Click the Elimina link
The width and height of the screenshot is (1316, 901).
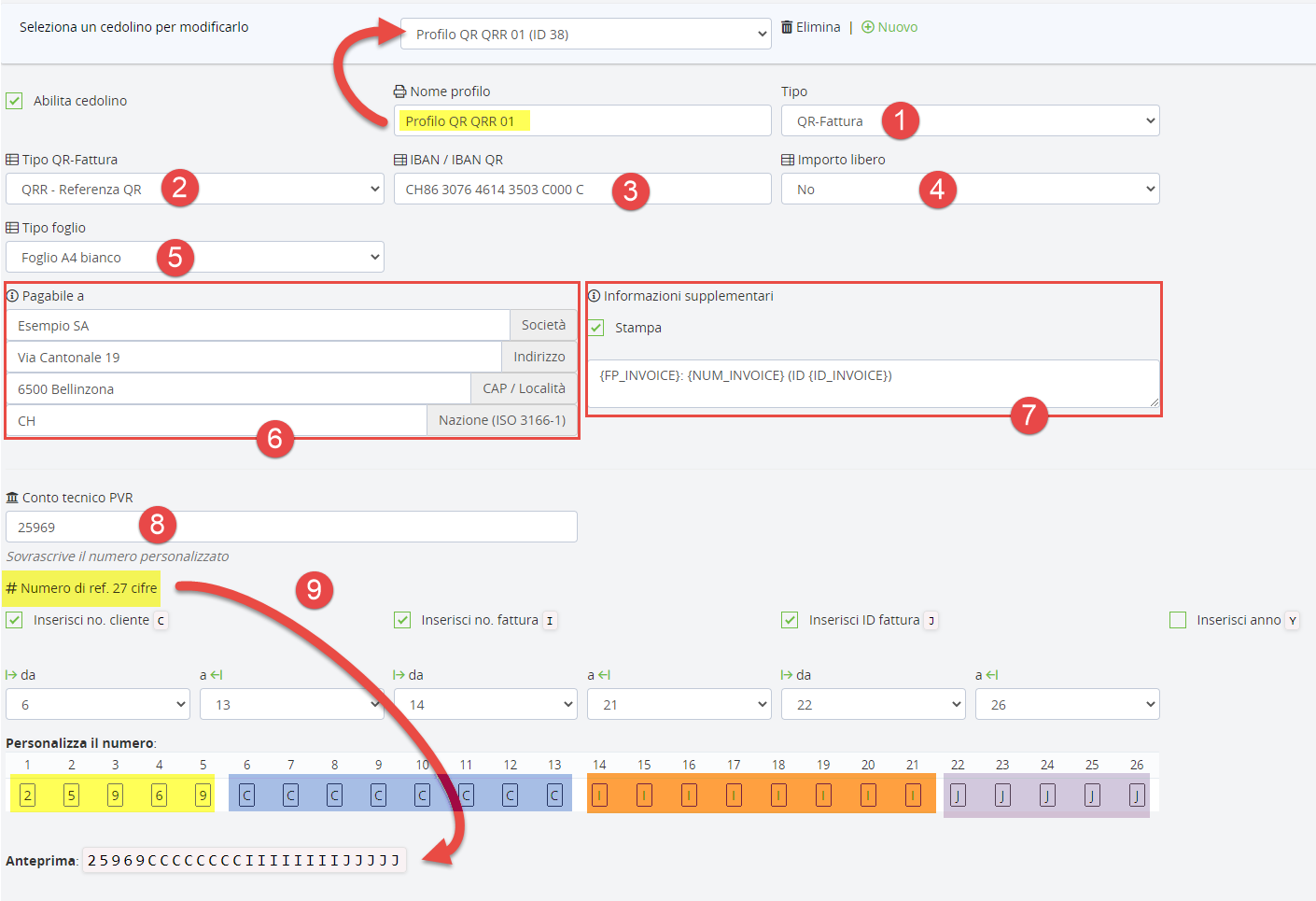pos(818,27)
